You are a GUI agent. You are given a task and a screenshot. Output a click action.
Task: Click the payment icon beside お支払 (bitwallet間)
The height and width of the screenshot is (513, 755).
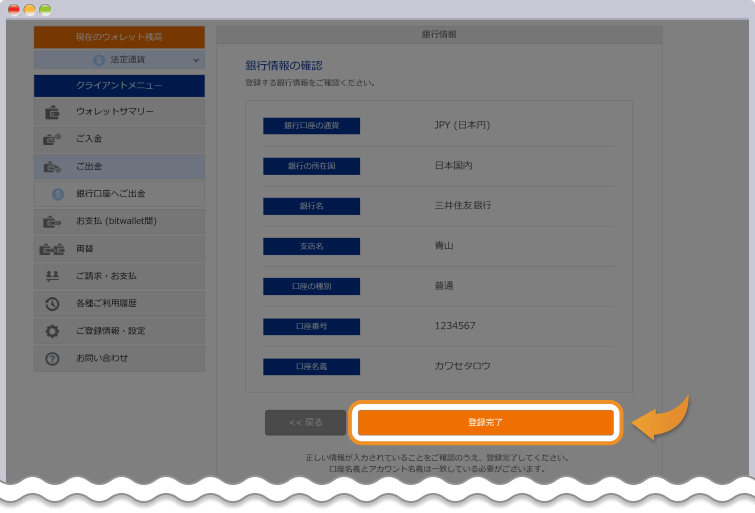(52, 222)
